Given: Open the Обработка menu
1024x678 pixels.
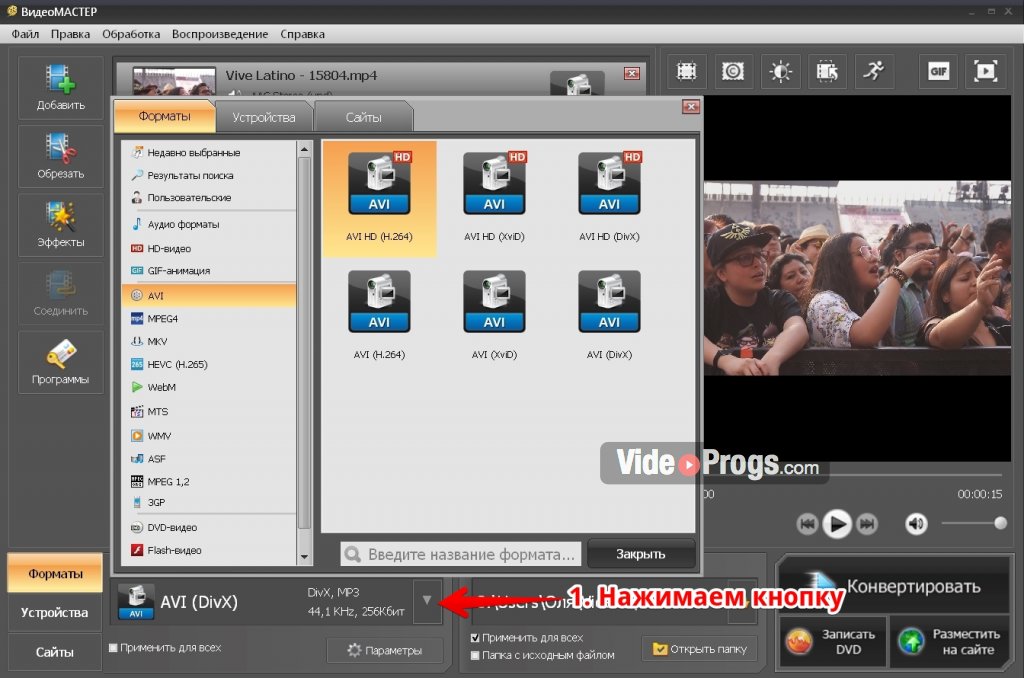Looking at the screenshot, I should click(x=131, y=34).
